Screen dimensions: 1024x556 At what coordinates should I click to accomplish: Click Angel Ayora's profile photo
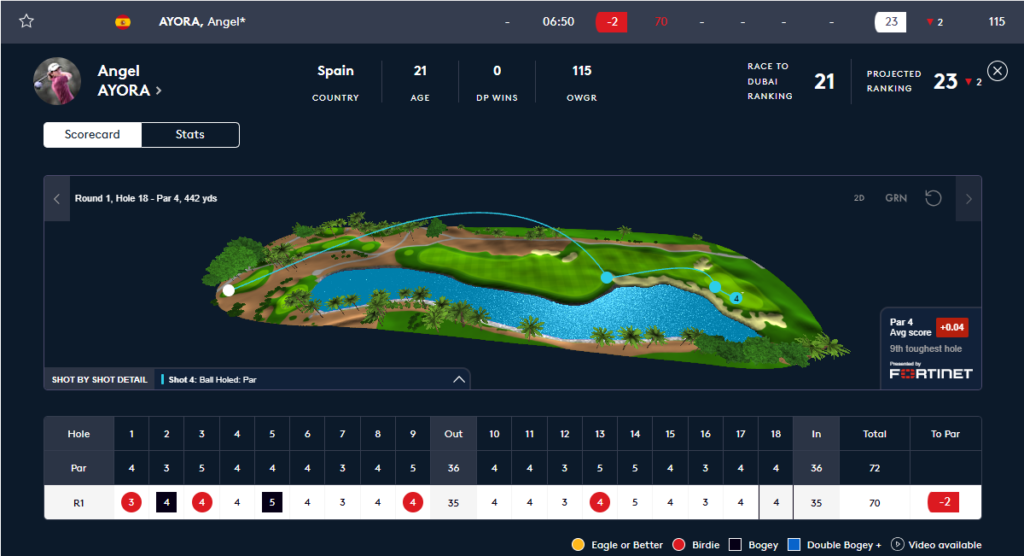(x=57, y=81)
